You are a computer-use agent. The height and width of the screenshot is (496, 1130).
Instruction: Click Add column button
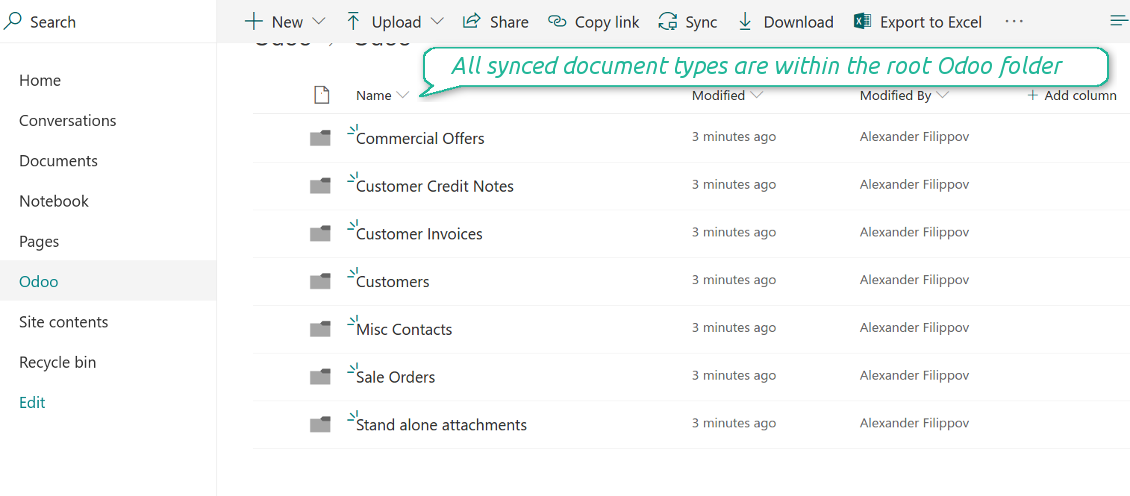coord(1072,95)
